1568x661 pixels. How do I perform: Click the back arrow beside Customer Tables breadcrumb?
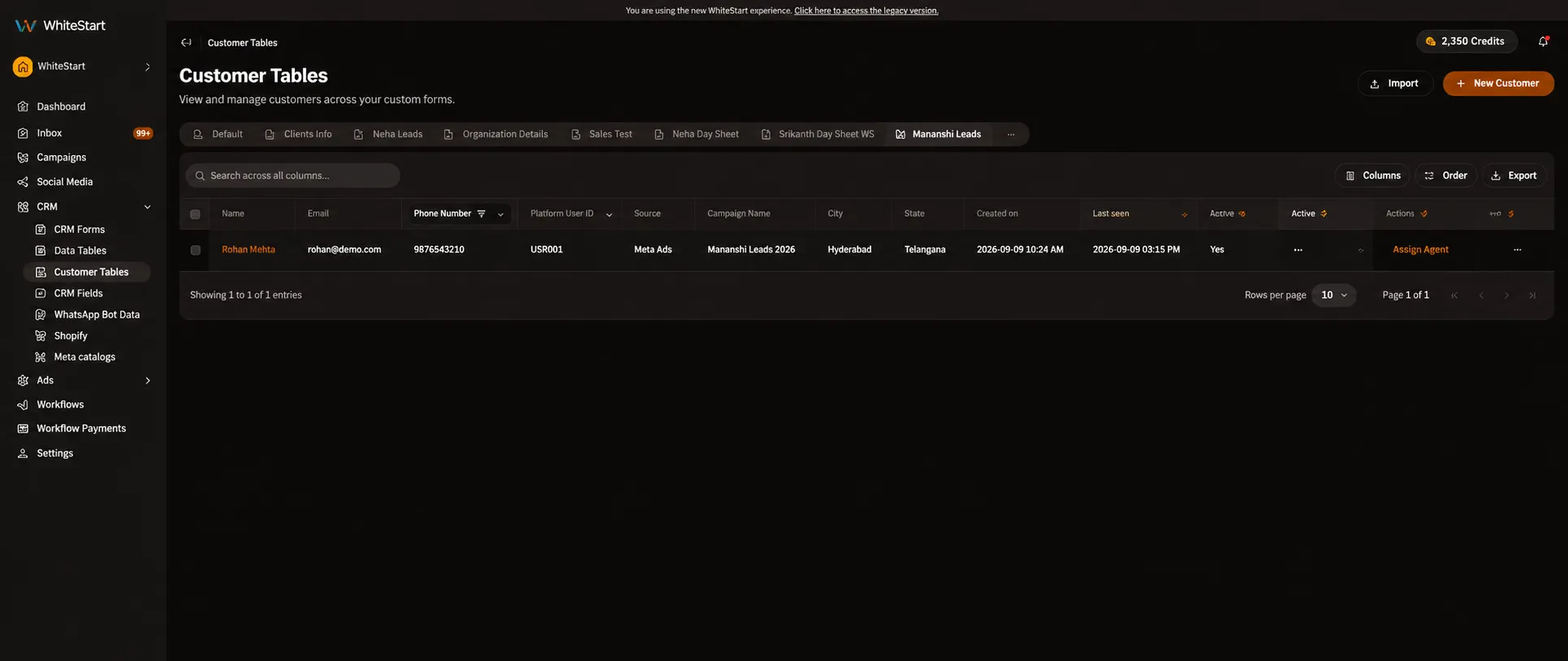pyautogui.click(x=186, y=42)
